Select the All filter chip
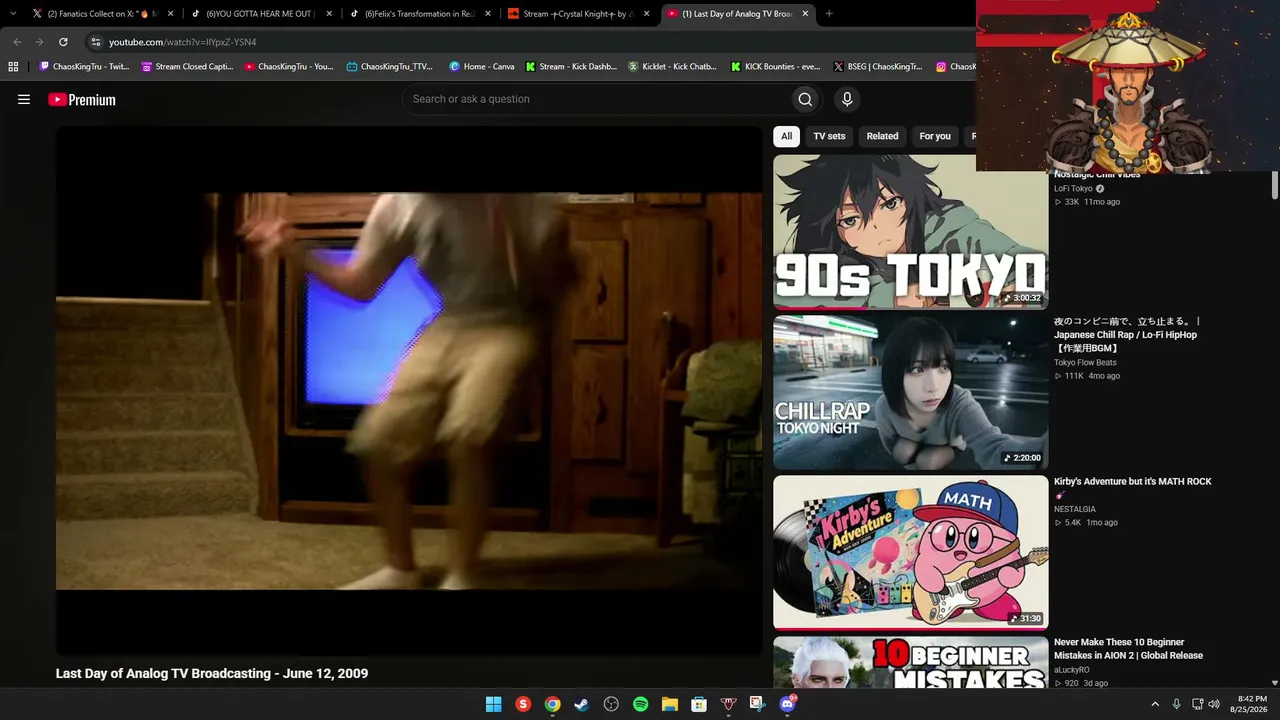 click(786, 136)
